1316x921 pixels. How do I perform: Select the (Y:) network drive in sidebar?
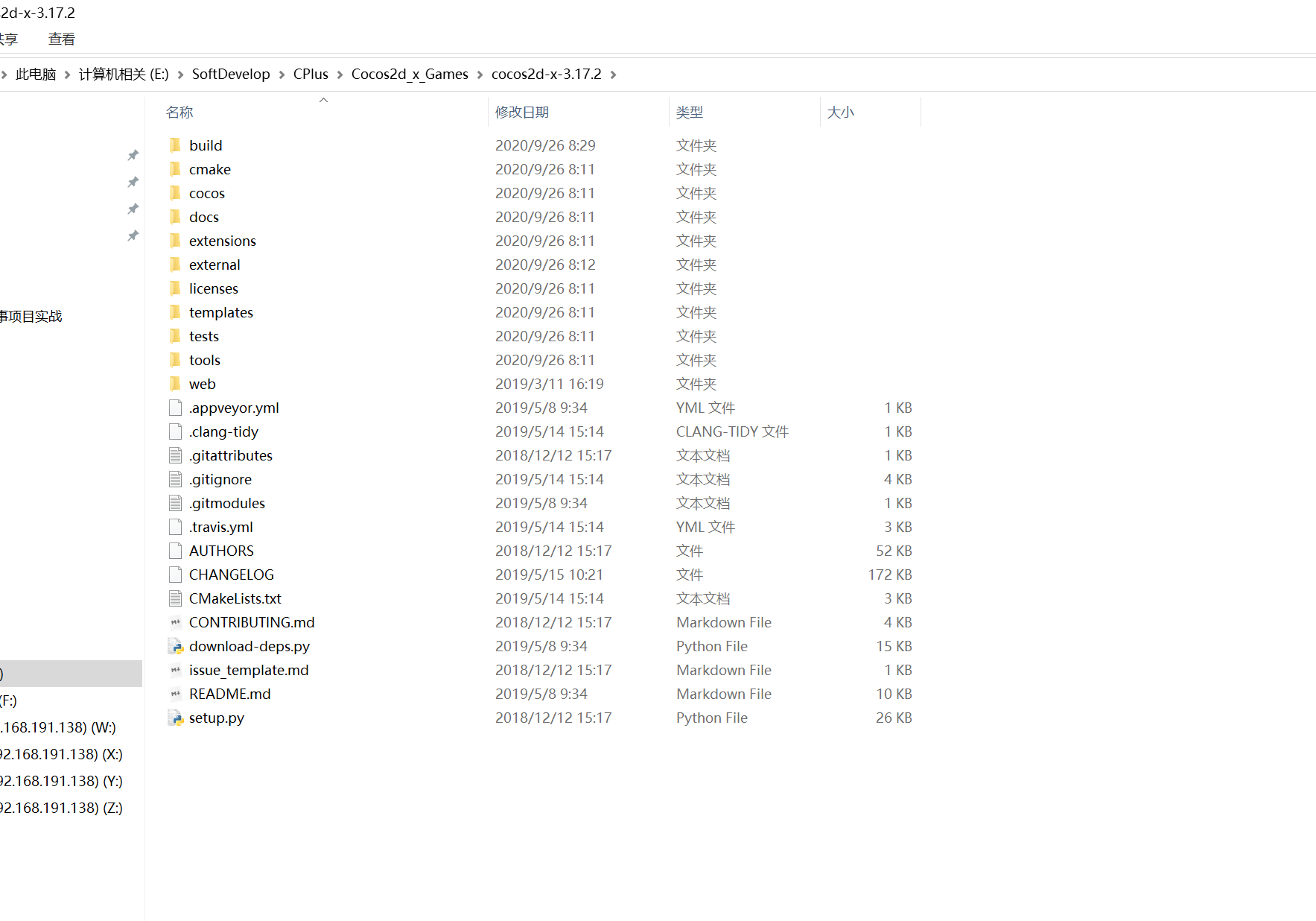61,781
